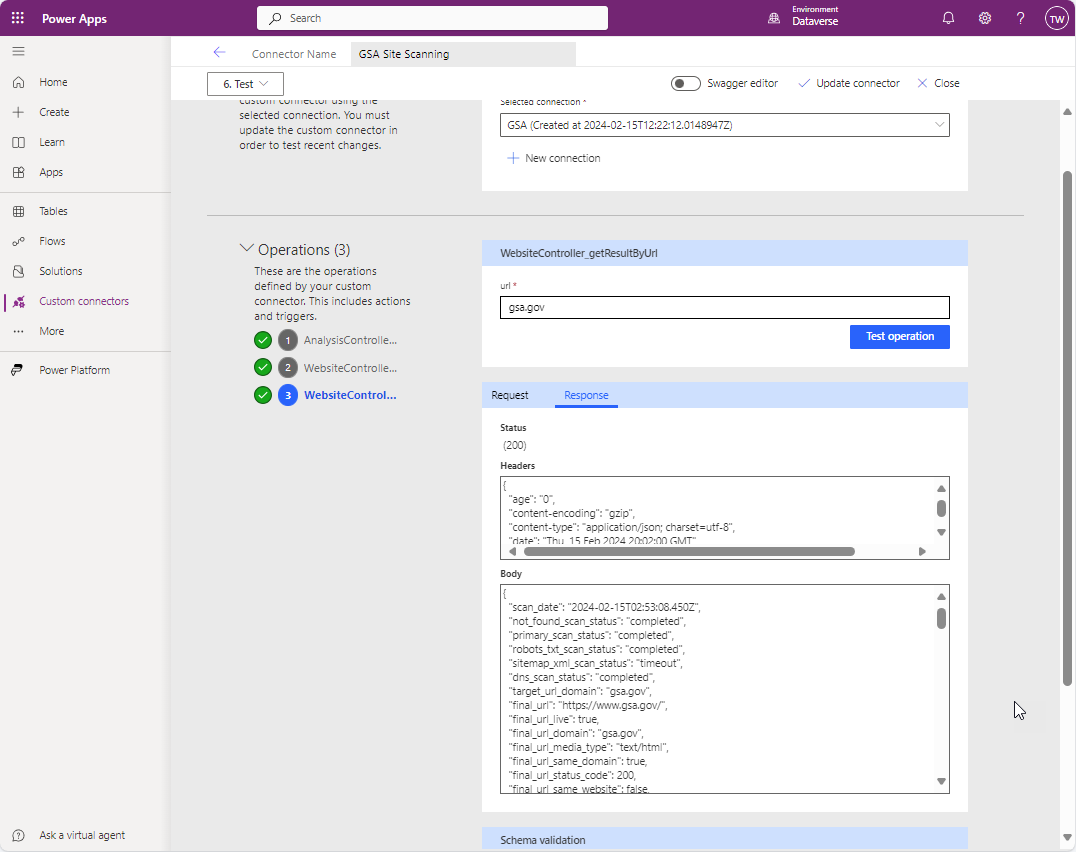Open Custom connectors in navigation

tap(84, 301)
